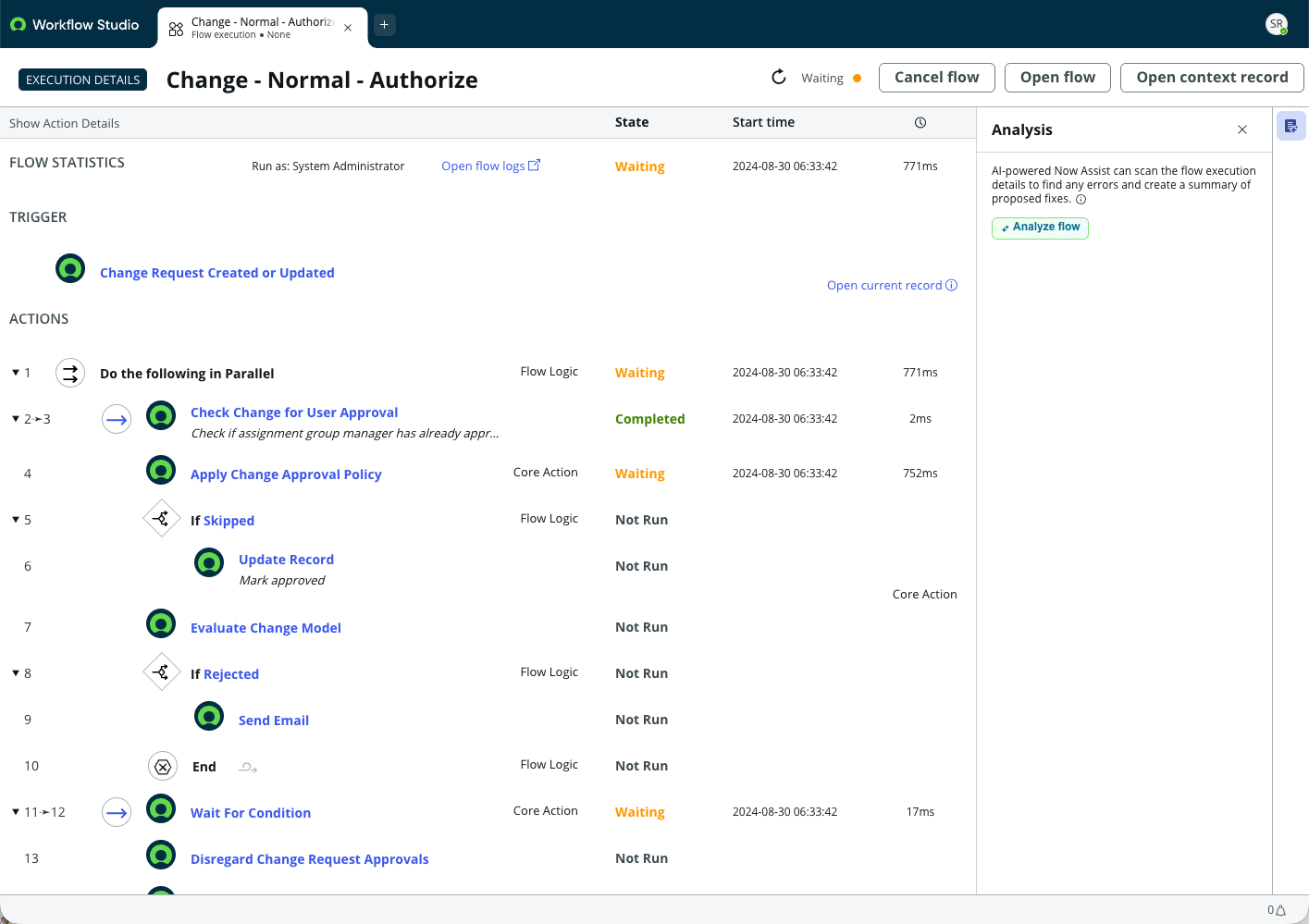Click the Evaluate Change Model action icon
The width and height of the screenshot is (1309, 924).
[161, 624]
